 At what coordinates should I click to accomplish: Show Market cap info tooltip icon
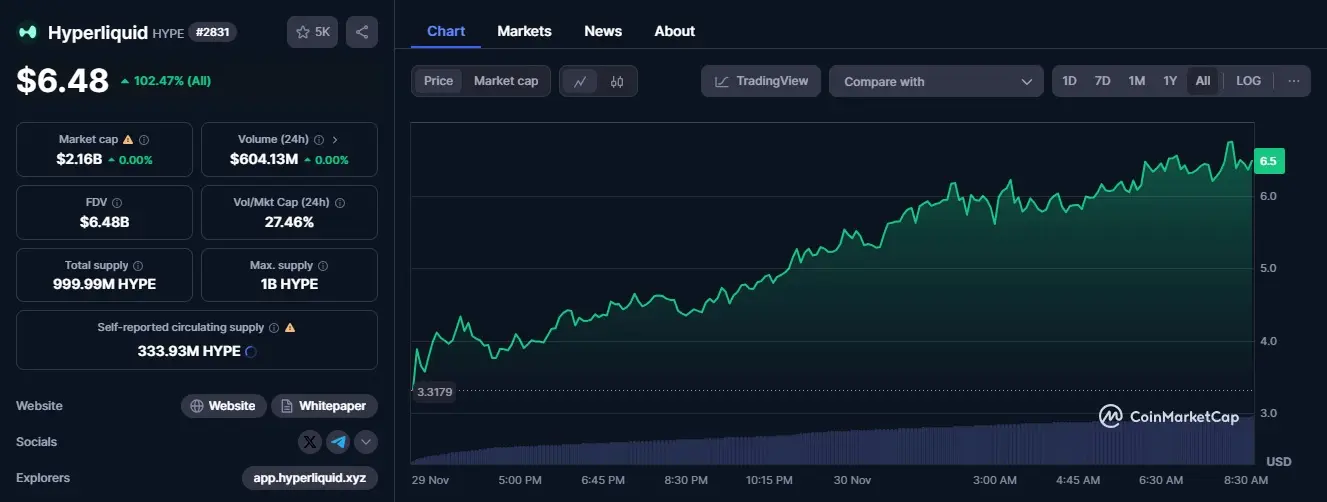point(144,140)
